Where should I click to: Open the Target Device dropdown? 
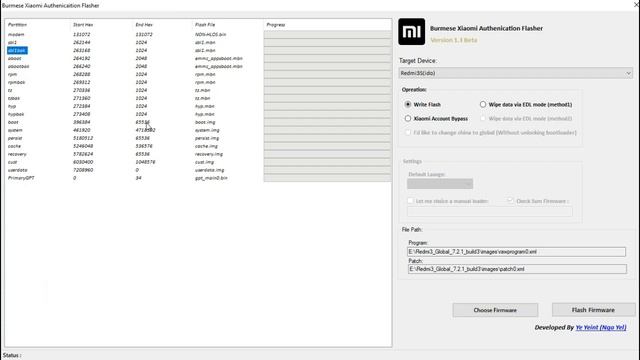click(x=516, y=73)
